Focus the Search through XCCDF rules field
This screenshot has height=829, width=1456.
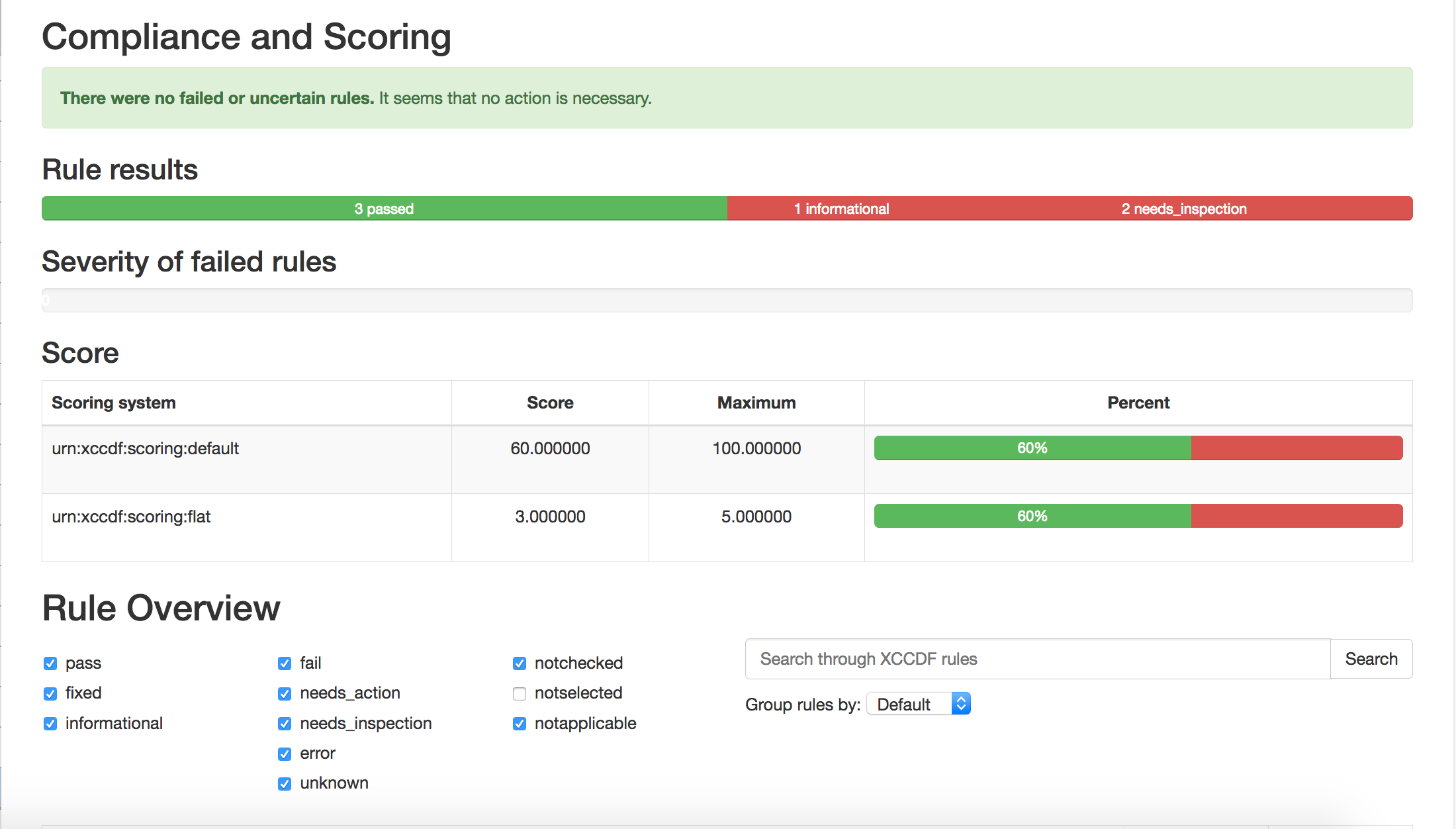click(1037, 659)
